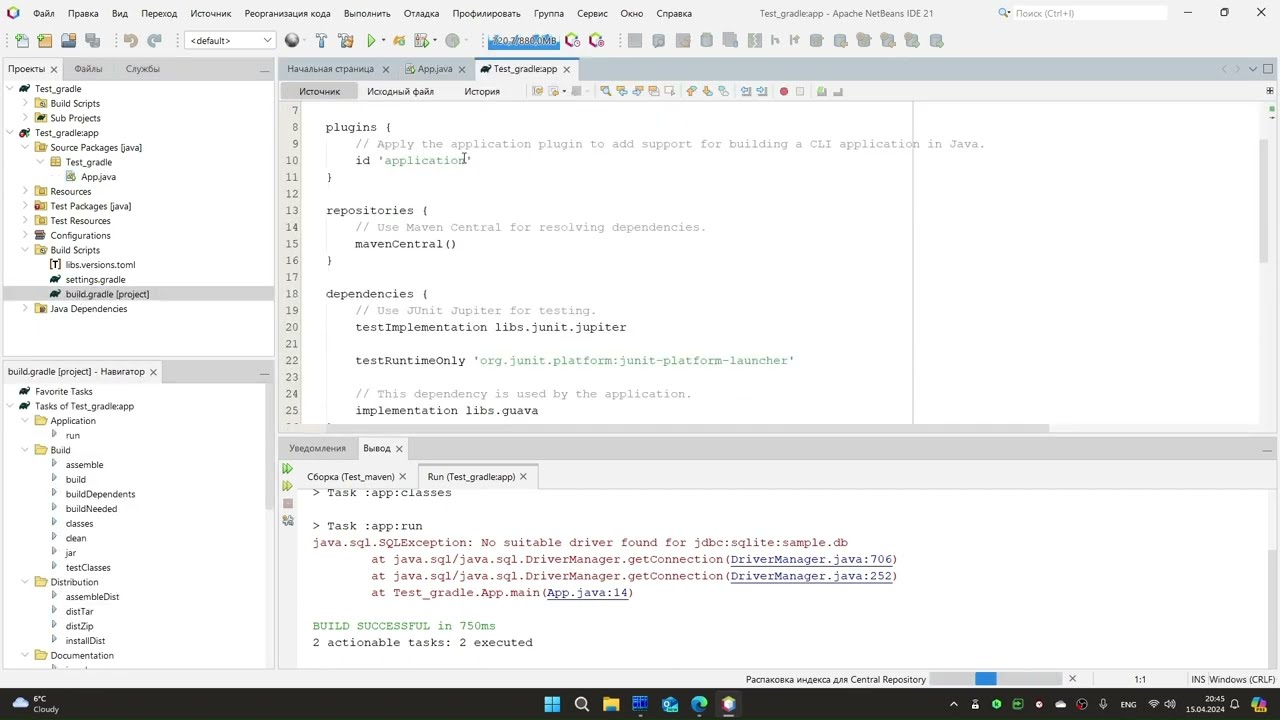Open App.java:14 stack trace link
The width and height of the screenshot is (1280, 720).
(587, 593)
